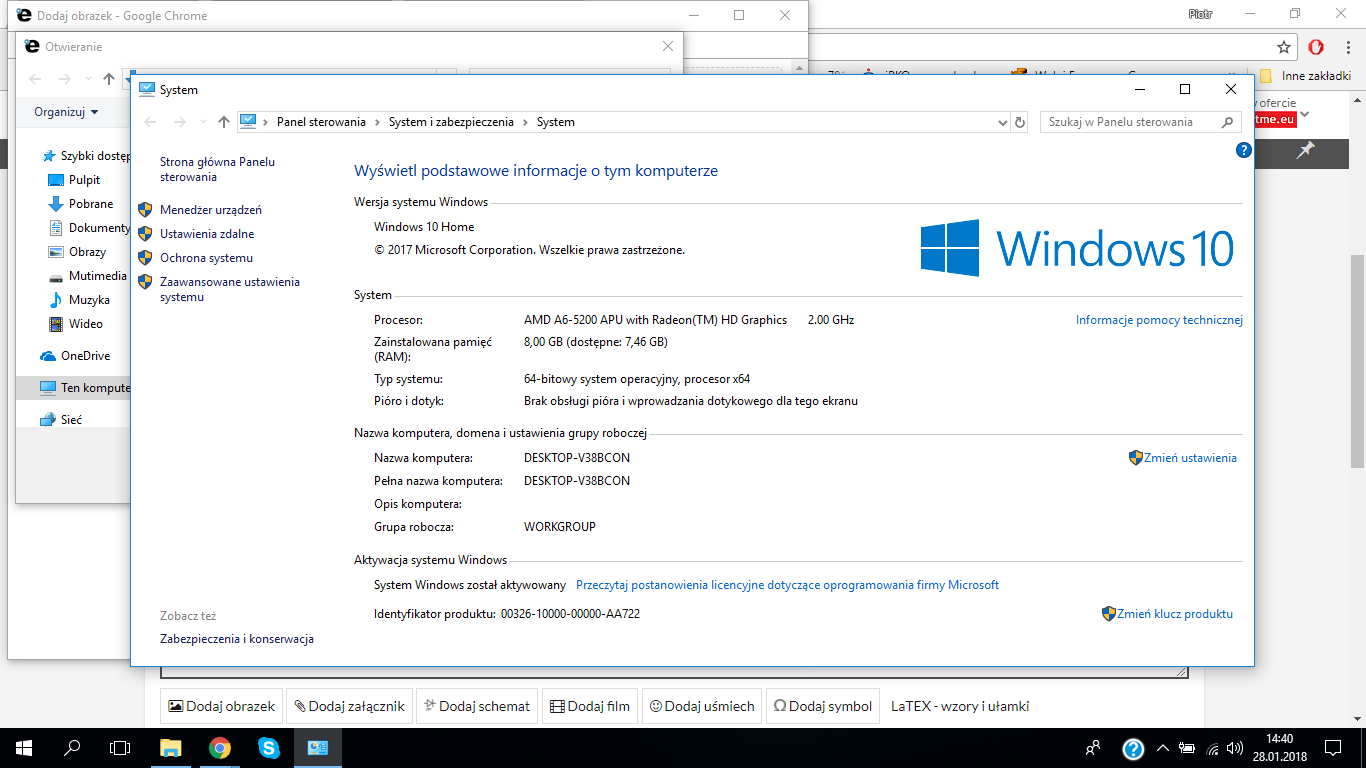
Task: Open Chrome's three-dot menu
Action: click(1347, 47)
